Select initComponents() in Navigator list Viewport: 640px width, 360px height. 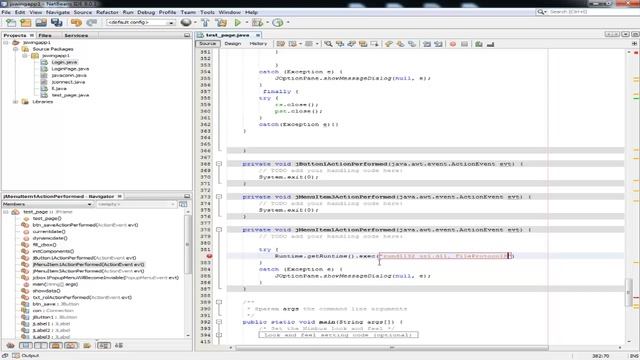[x=53, y=251]
